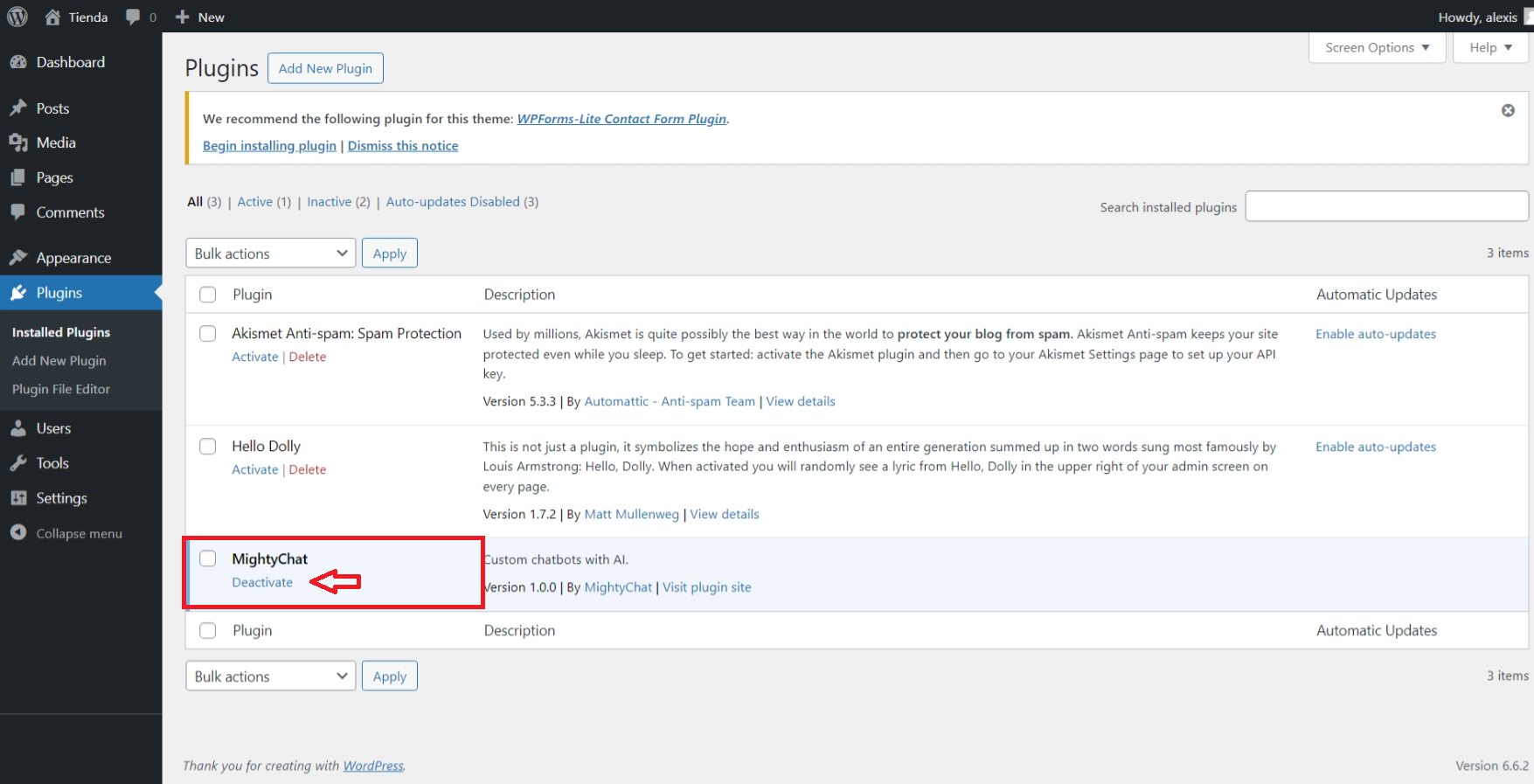Viewport: 1534px width, 784px height.
Task: Open the WPForms-Lite Contact Form Plugin link
Action: 621,119
